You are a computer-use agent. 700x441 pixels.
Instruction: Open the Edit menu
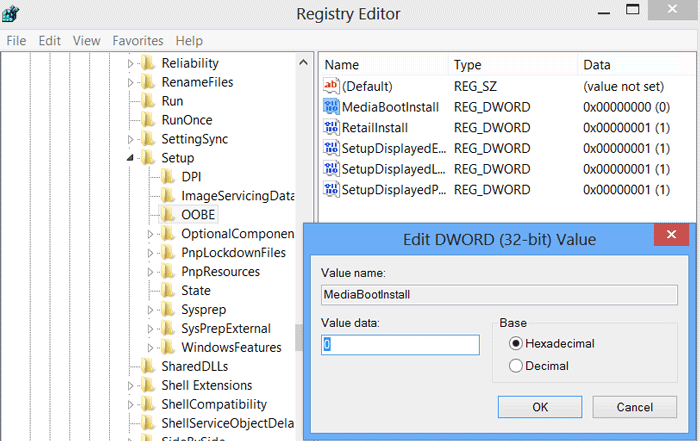[x=49, y=41]
